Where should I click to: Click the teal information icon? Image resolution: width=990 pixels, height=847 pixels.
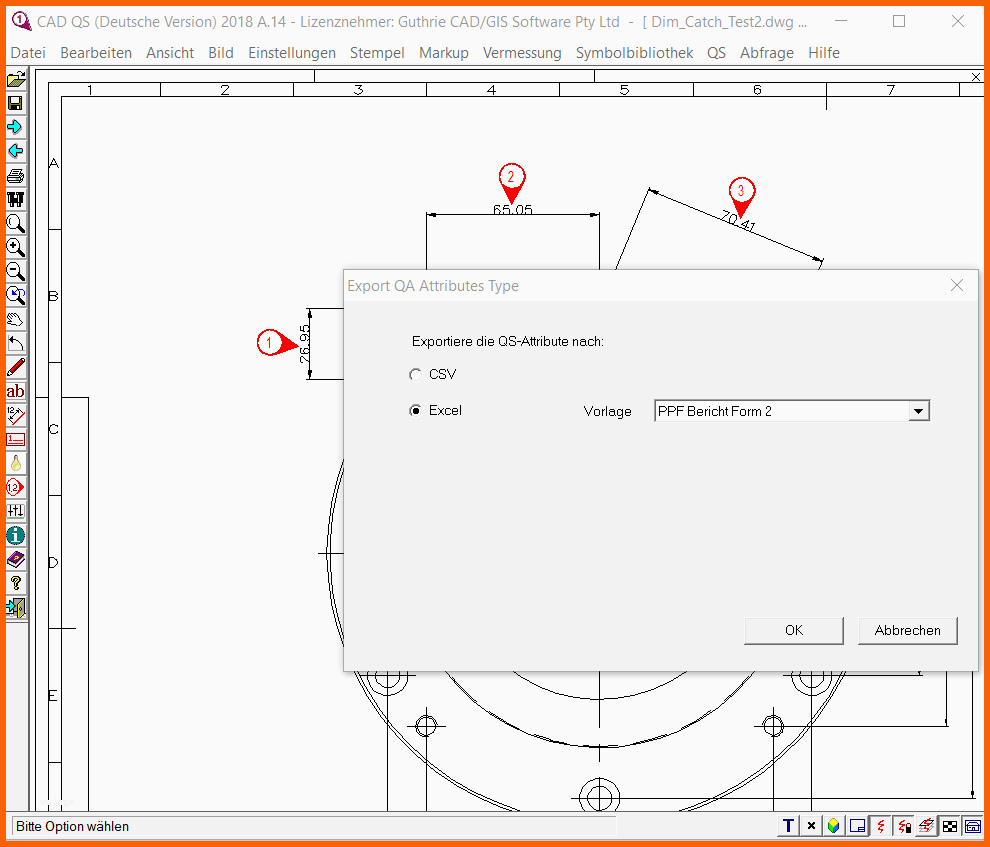[x=16, y=535]
